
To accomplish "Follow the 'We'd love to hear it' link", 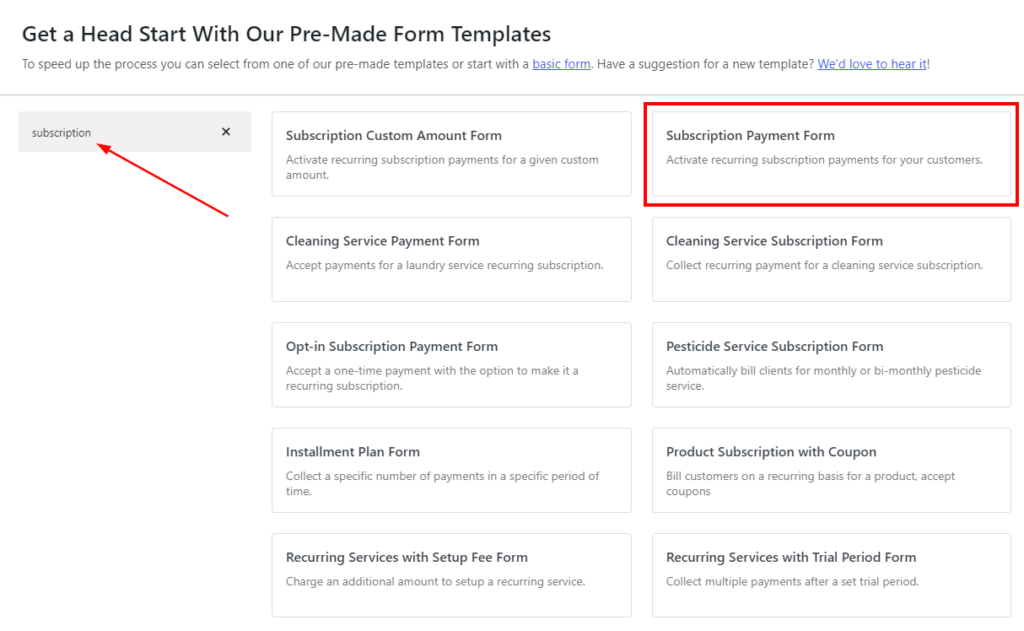I will tap(872, 64).
